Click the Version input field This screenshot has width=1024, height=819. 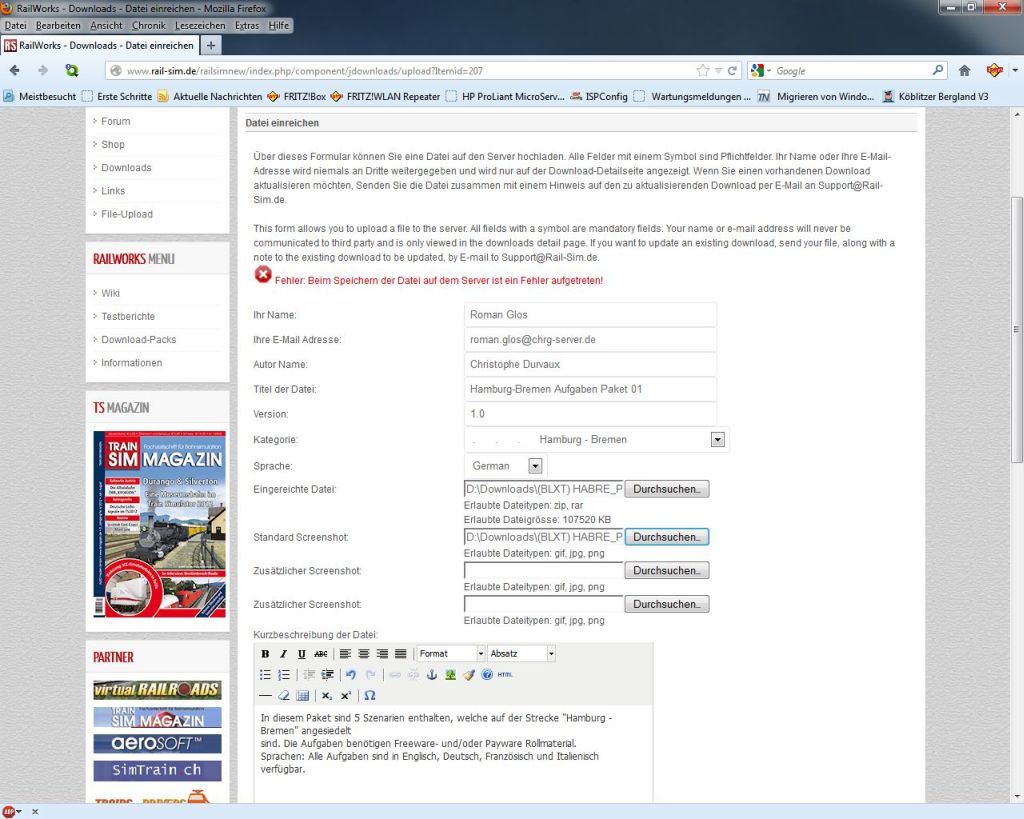click(x=590, y=414)
